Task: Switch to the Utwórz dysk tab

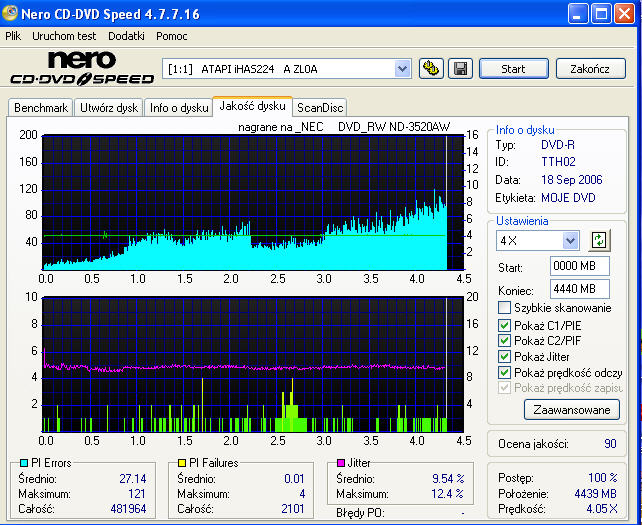Action: (x=109, y=108)
